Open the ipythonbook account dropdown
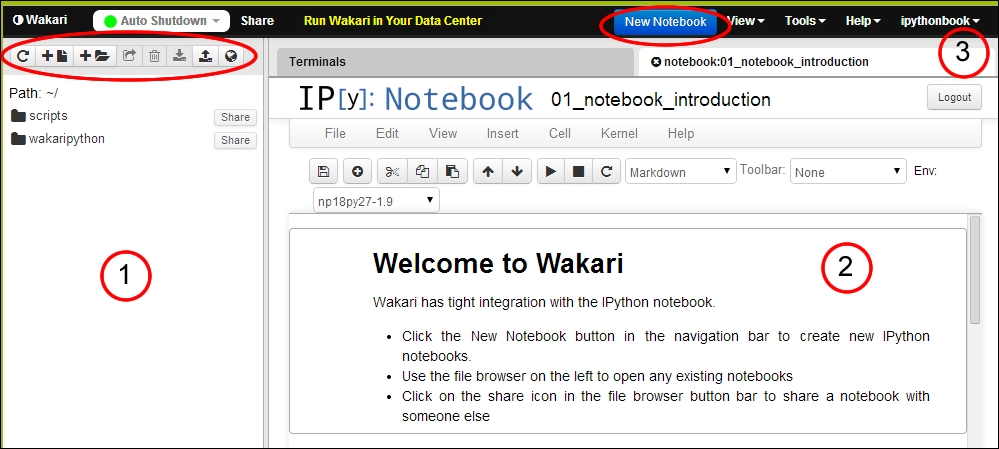 (x=940, y=20)
